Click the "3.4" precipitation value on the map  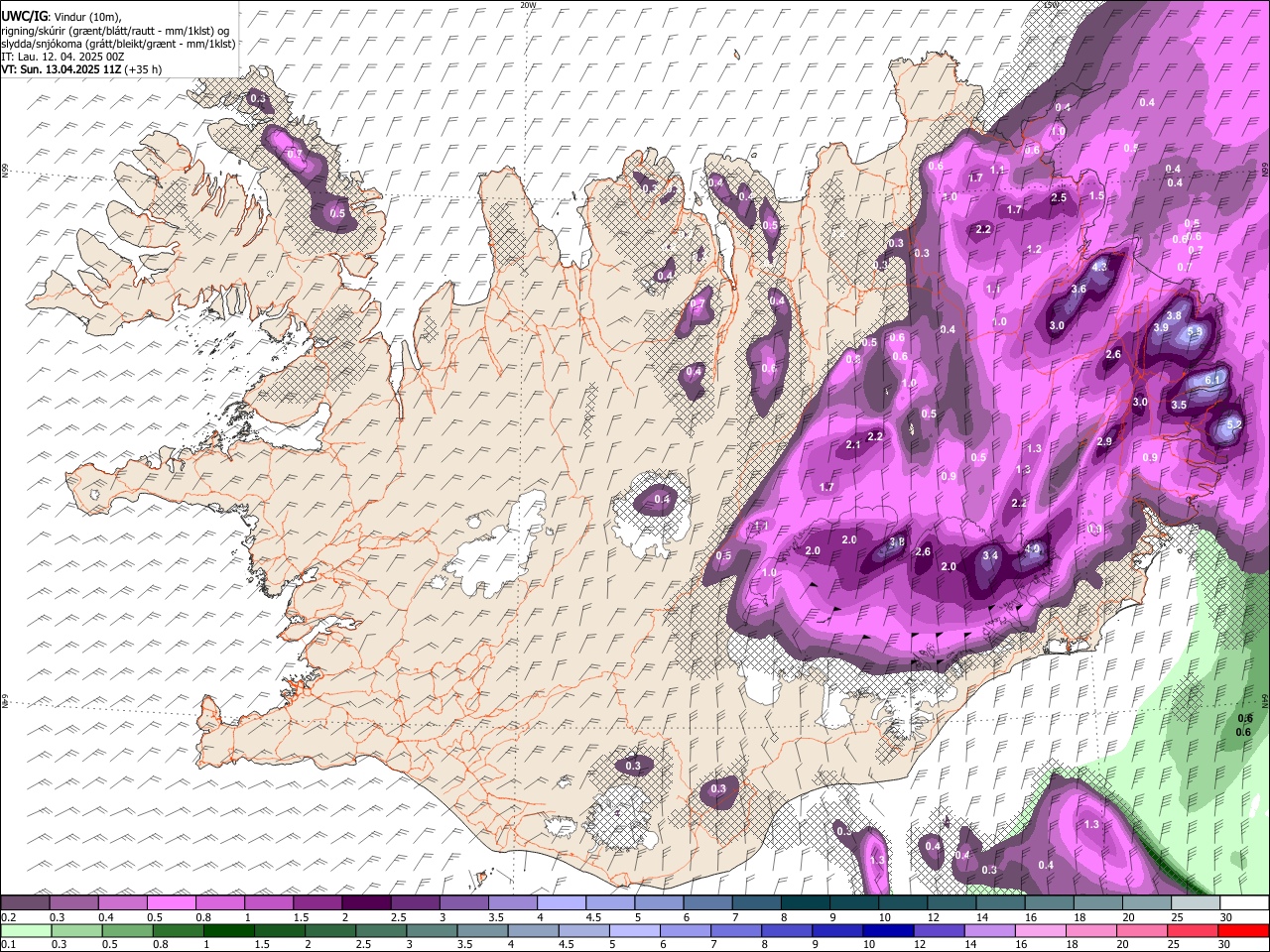point(990,556)
